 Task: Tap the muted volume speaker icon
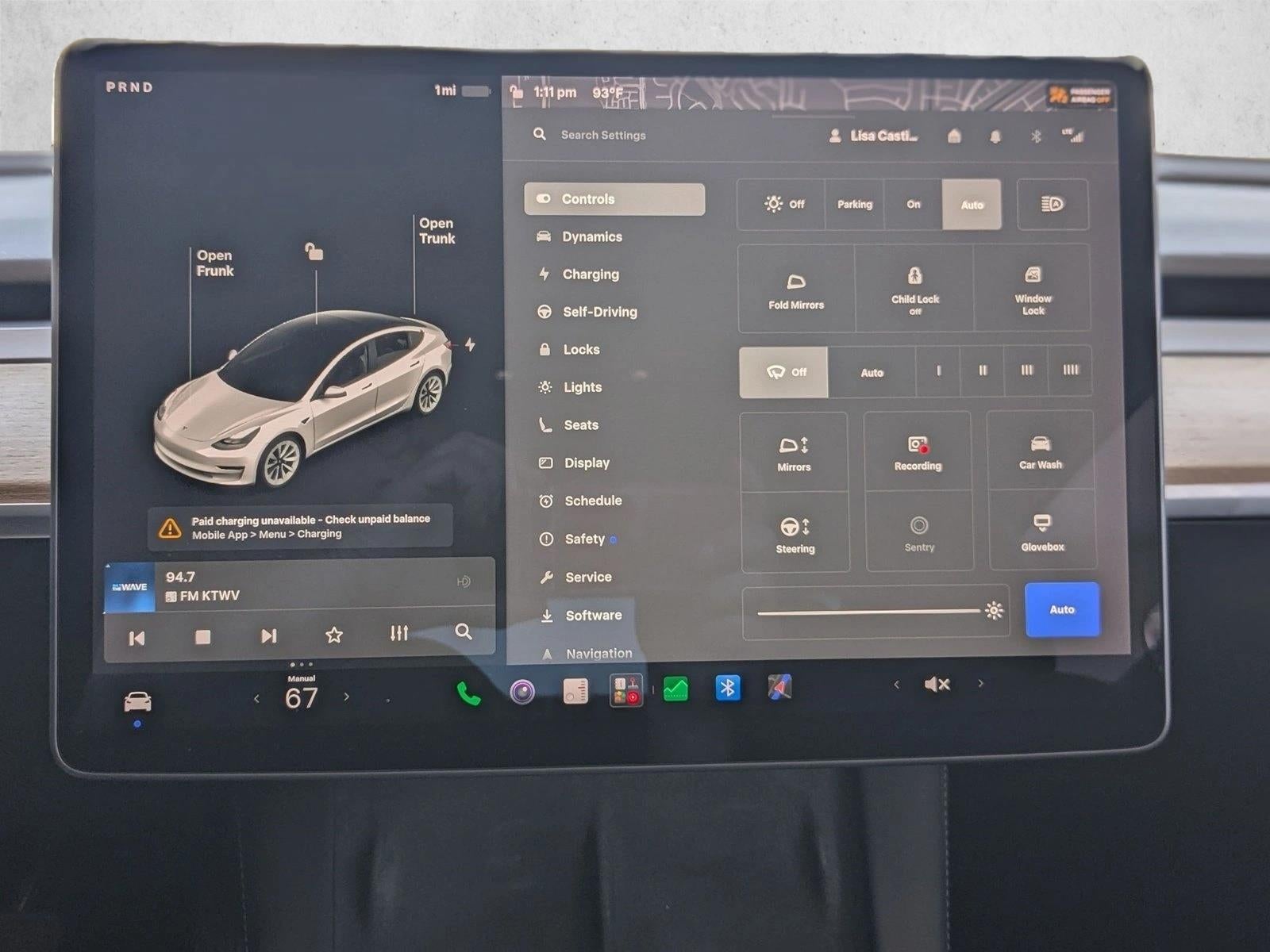click(x=937, y=684)
